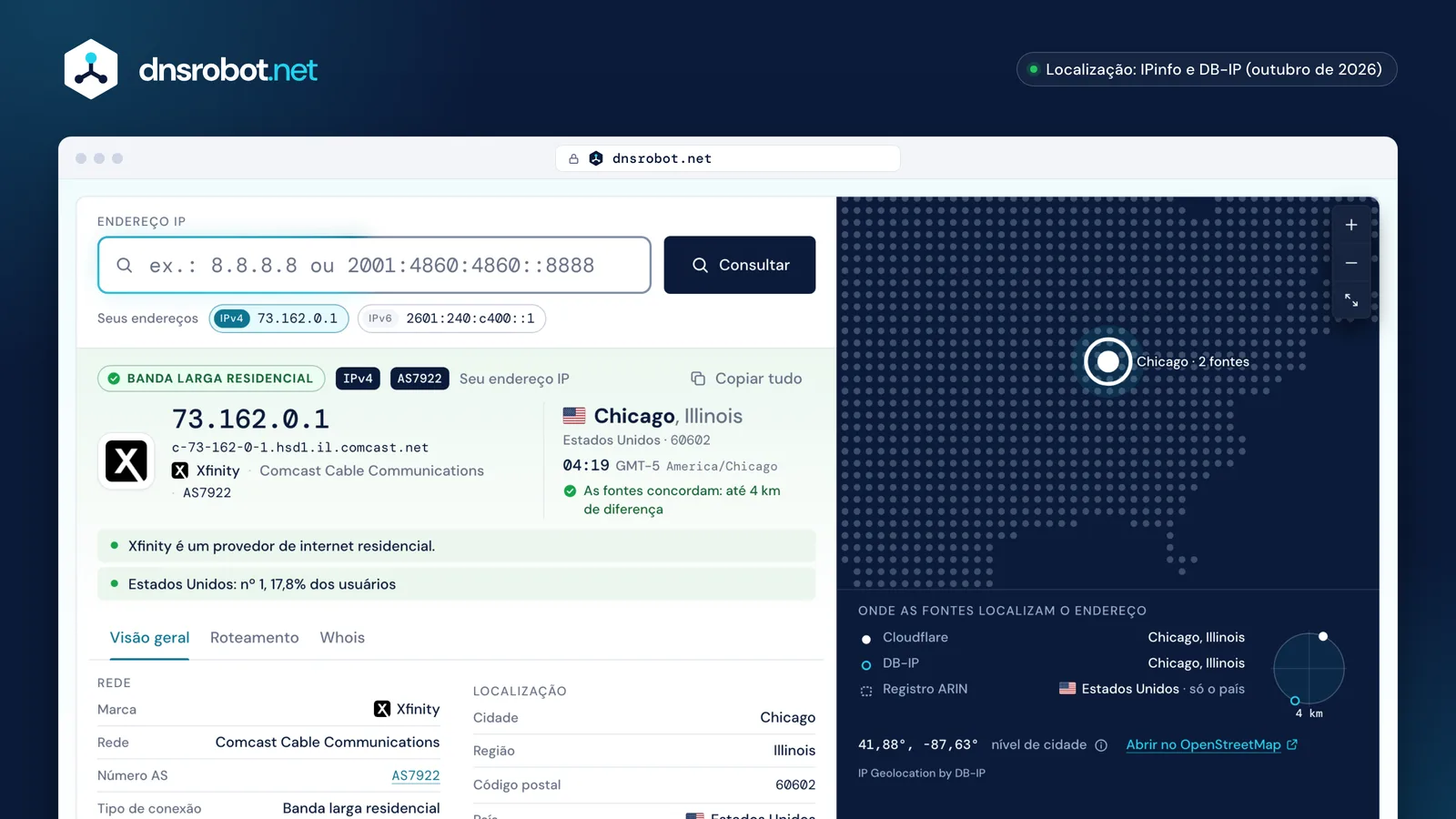The width and height of the screenshot is (1456, 819).
Task: Open the AS7922 link in Número AS row
Action: tap(416, 775)
